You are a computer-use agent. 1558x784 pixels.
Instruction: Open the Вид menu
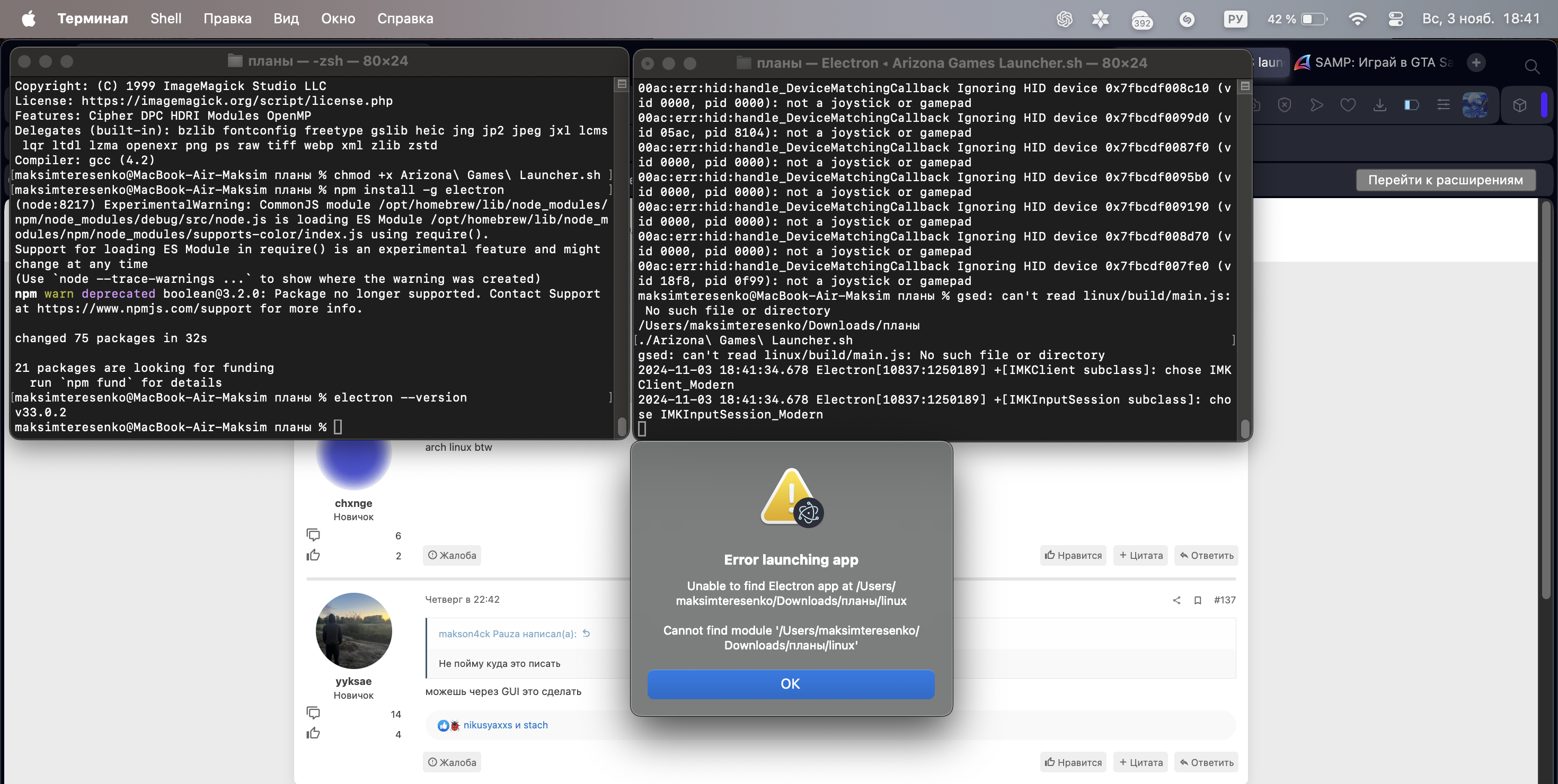[x=286, y=19]
